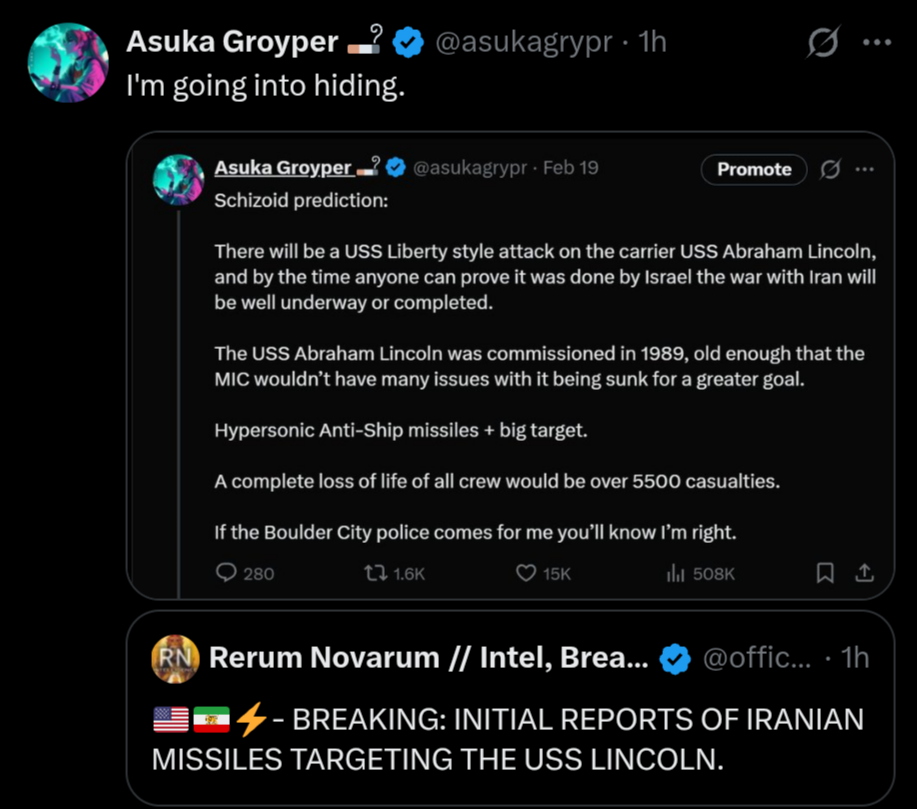This screenshot has height=809, width=917.
Task: Open the quoted post's small profile avatar
Action: (x=179, y=180)
